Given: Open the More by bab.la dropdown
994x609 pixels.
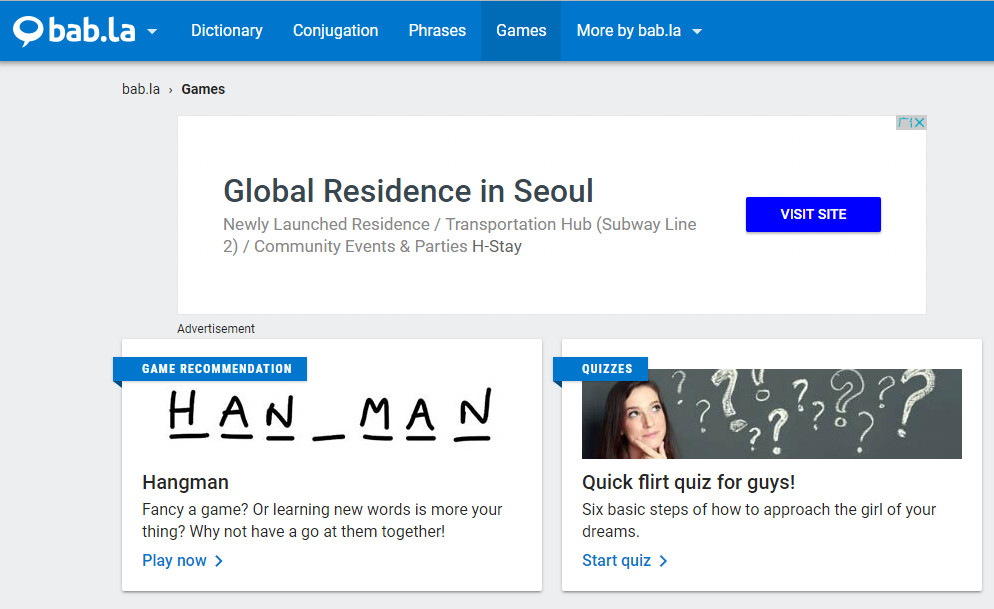Looking at the screenshot, I should click(639, 31).
